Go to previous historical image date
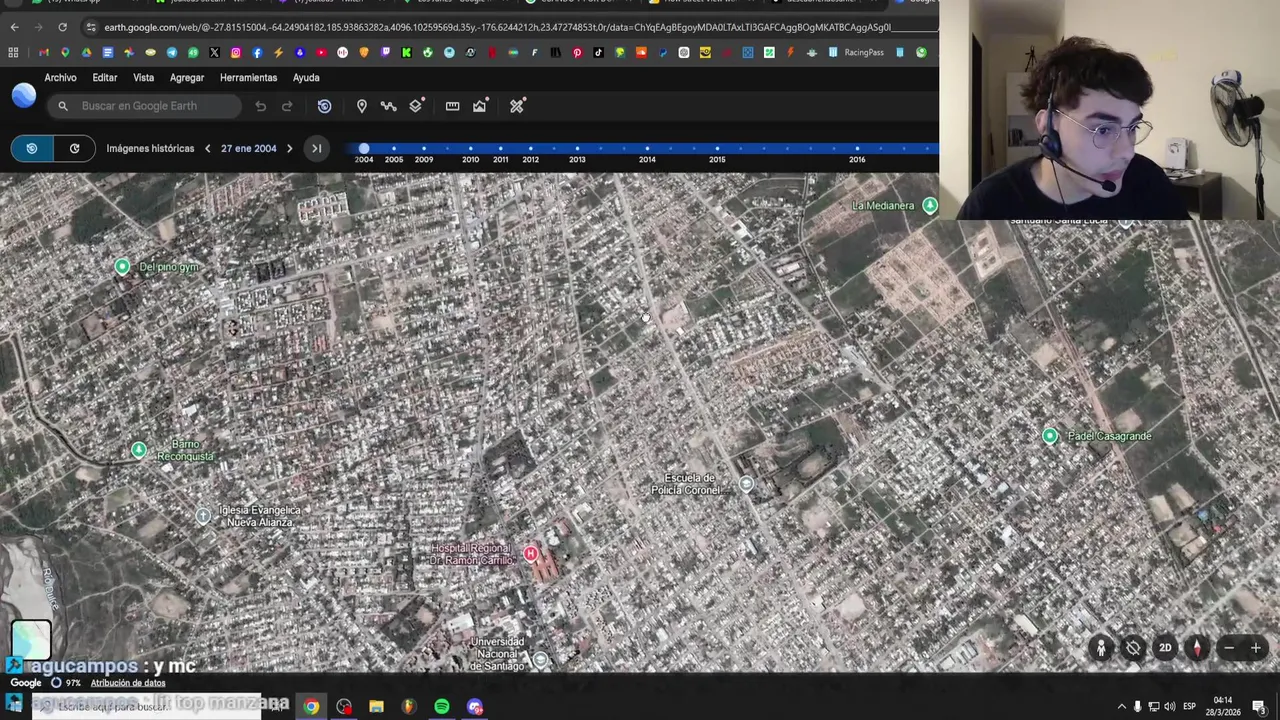 click(208, 149)
